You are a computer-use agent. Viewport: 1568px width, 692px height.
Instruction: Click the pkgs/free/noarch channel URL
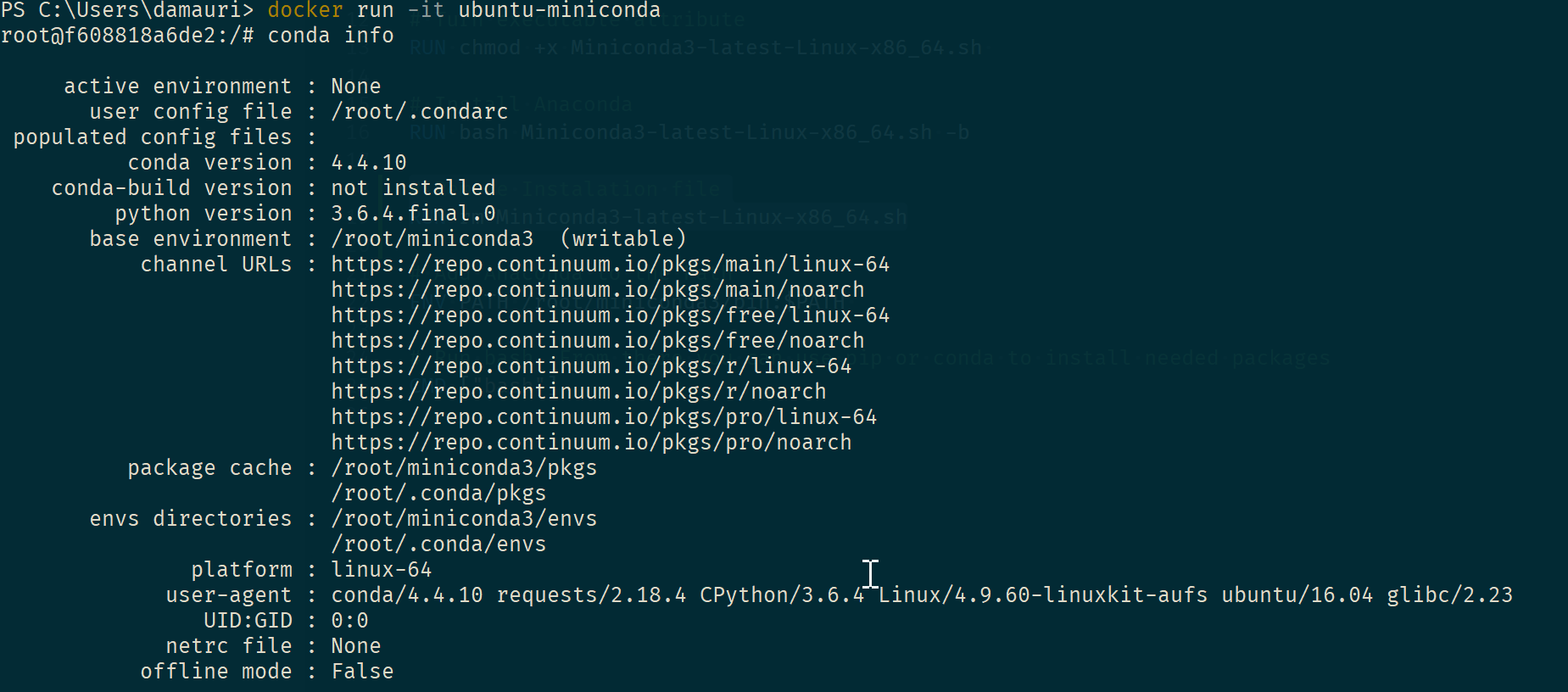(x=597, y=341)
